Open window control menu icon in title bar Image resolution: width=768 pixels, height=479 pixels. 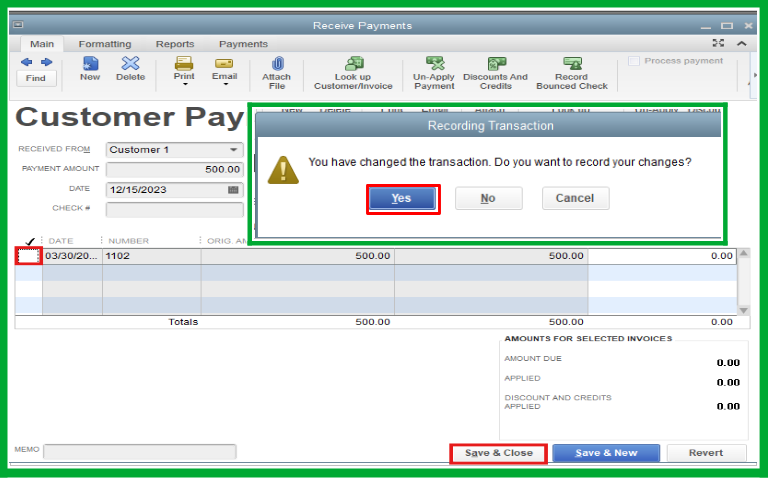pyautogui.click(x=18, y=24)
